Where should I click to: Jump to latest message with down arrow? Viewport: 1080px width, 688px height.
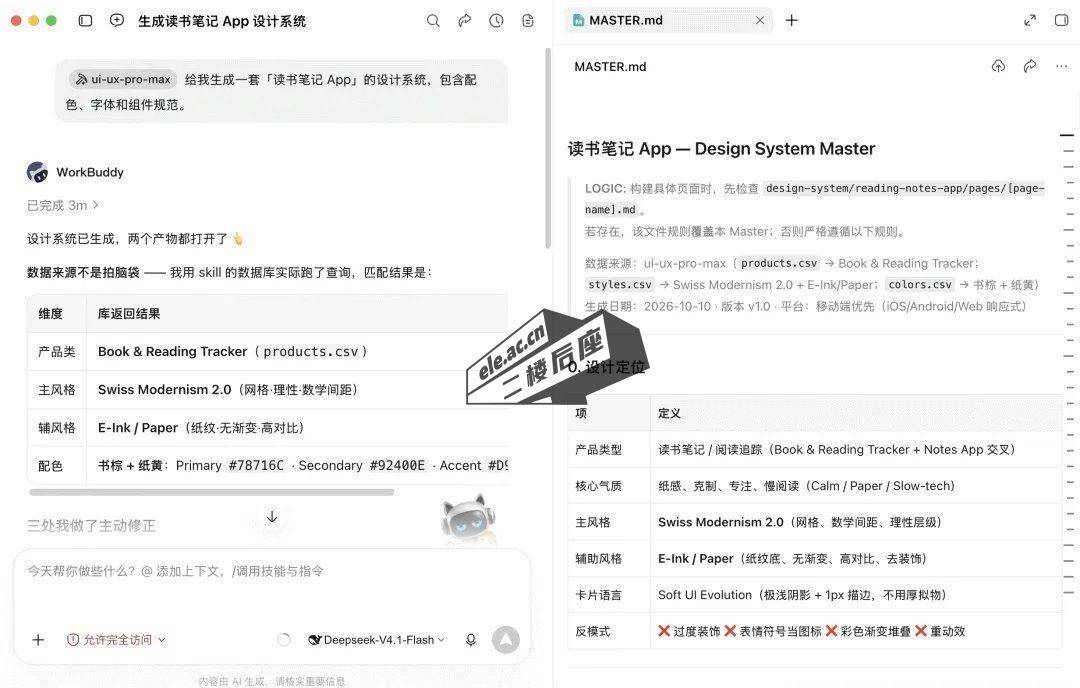tap(272, 517)
